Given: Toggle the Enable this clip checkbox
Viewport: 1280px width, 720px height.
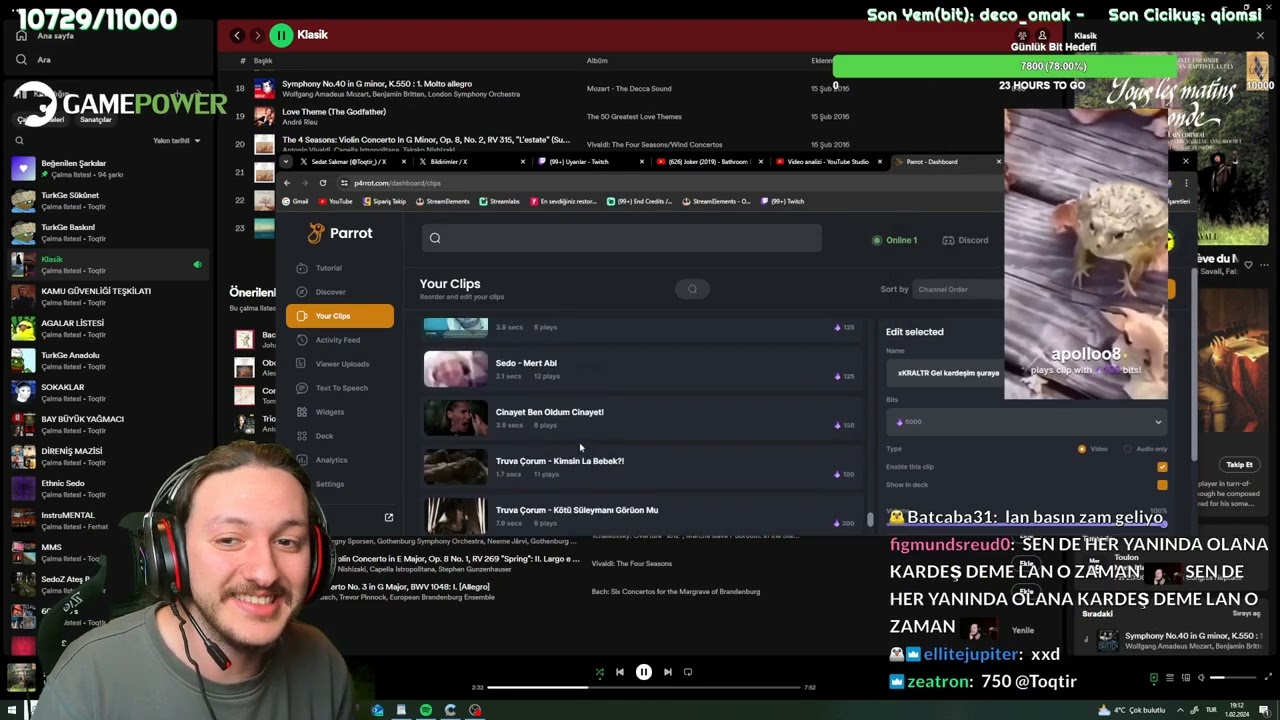Looking at the screenshot, I should [x=1162, y=467].
